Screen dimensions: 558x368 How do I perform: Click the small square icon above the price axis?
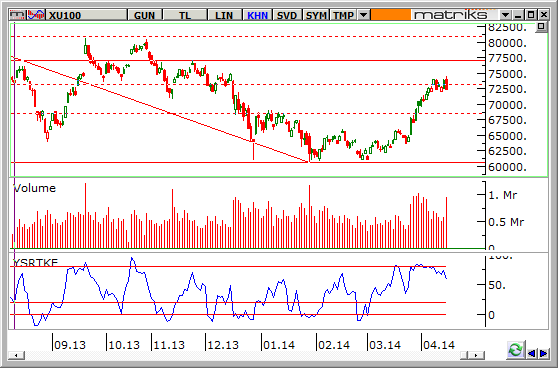tap(541, 27)
